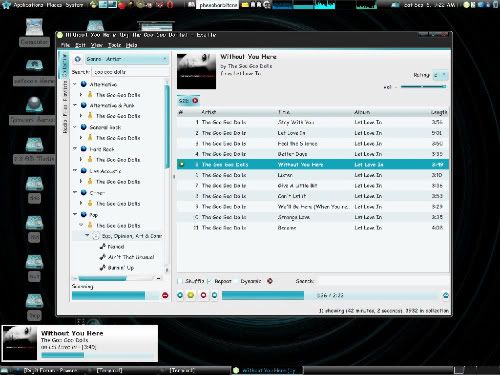This screenshot has height=375, width=500.
Task: Expand The Goo Goo Dolls under Alternative & Punk
Action: pos(81,116)
